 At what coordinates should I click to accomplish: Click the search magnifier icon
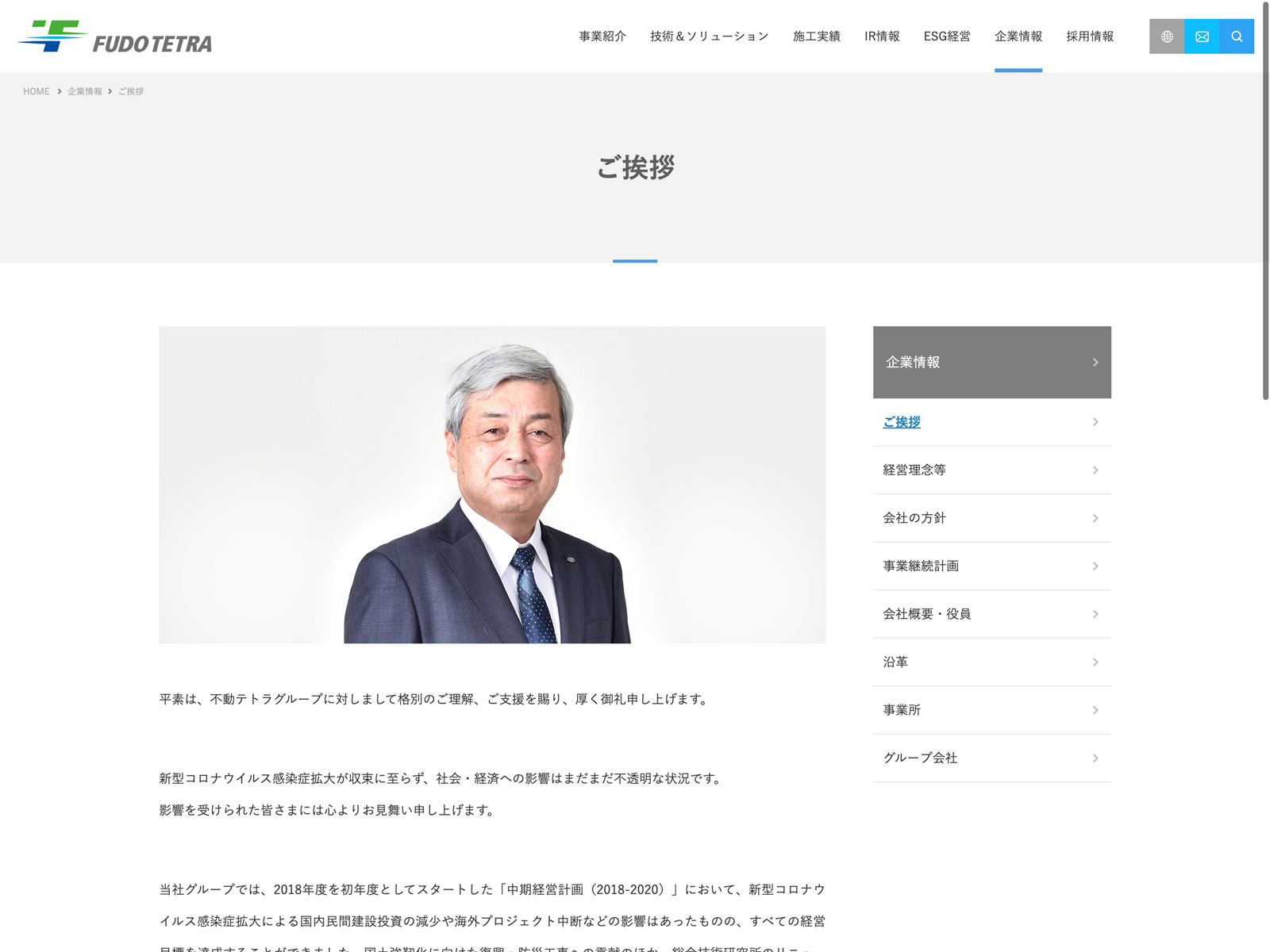[x=1237, y=36]
